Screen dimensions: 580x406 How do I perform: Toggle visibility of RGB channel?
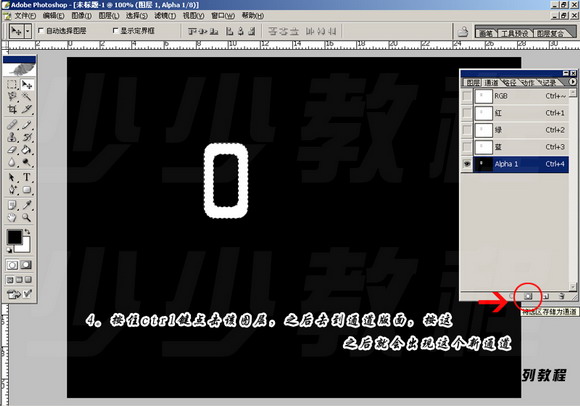point(467,96)
